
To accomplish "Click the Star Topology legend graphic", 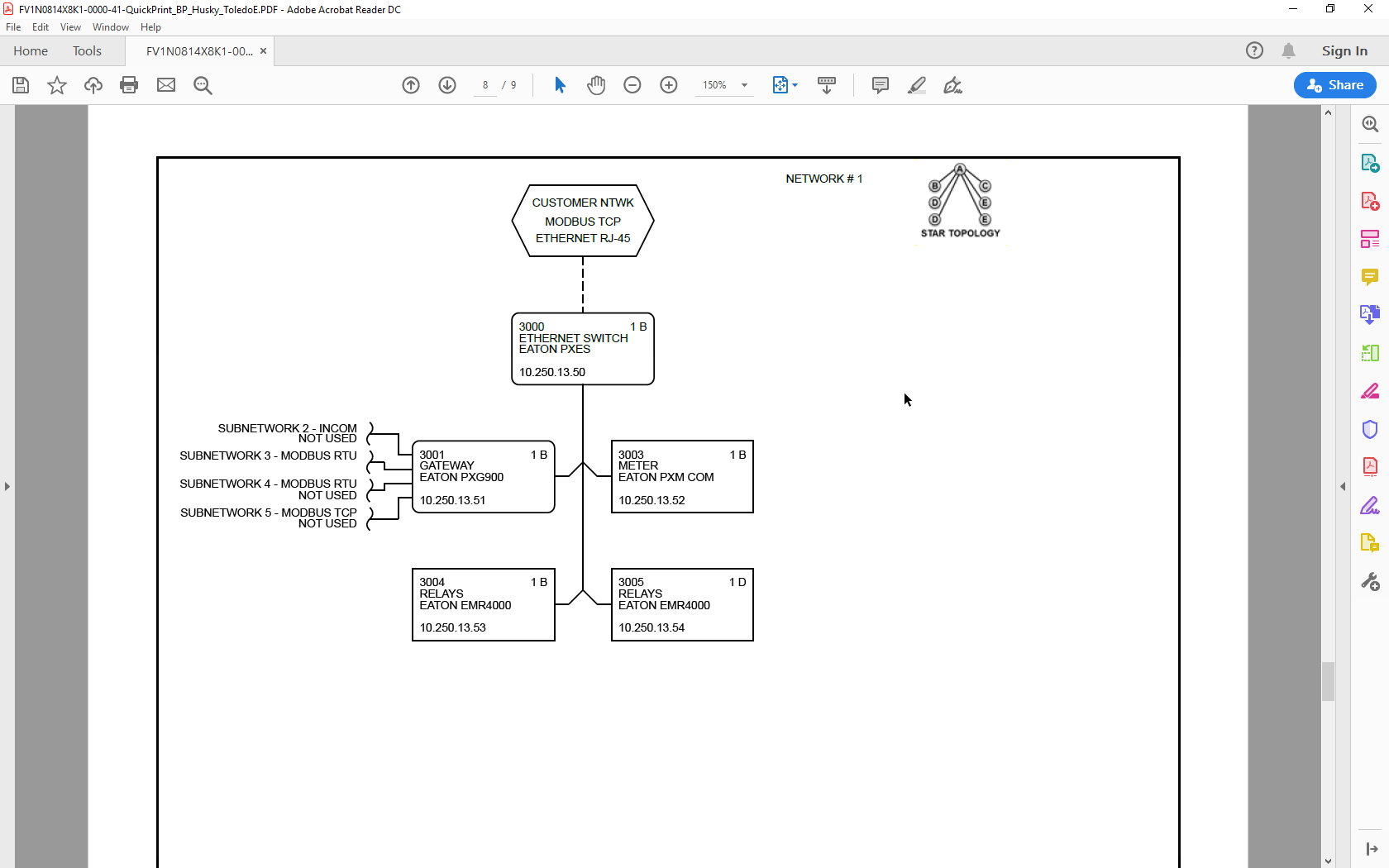I will pyautogui.click(x=960, y=202).
